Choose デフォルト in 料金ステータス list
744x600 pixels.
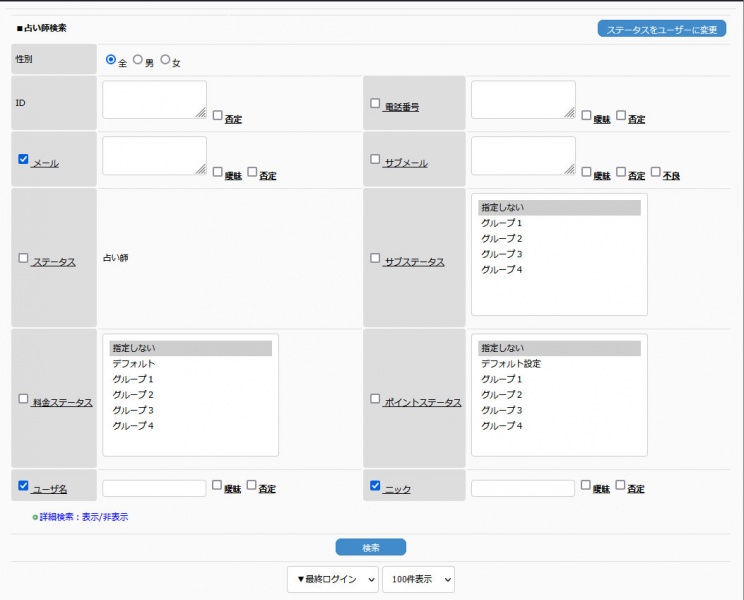coord(133,364)
